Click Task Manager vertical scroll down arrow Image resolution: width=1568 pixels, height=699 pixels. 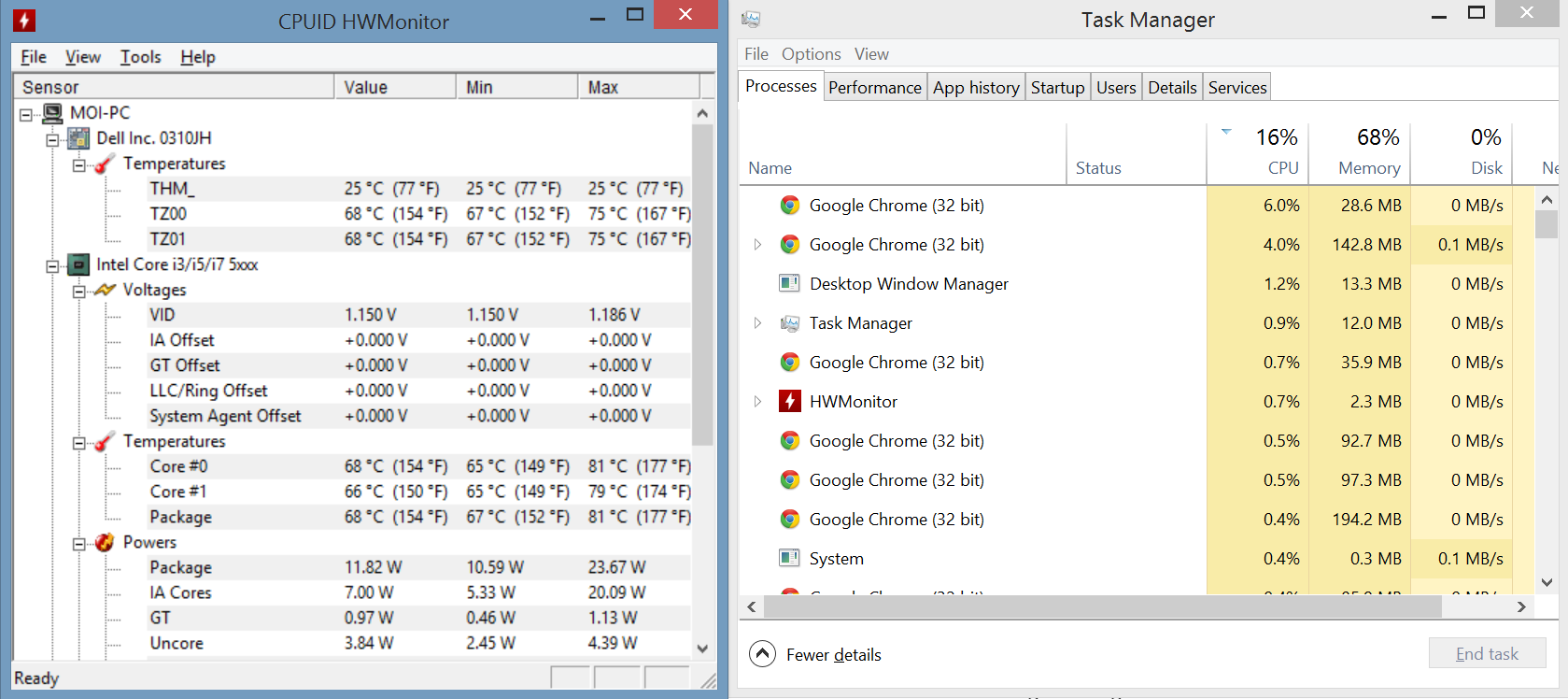tap(1547, 582)
